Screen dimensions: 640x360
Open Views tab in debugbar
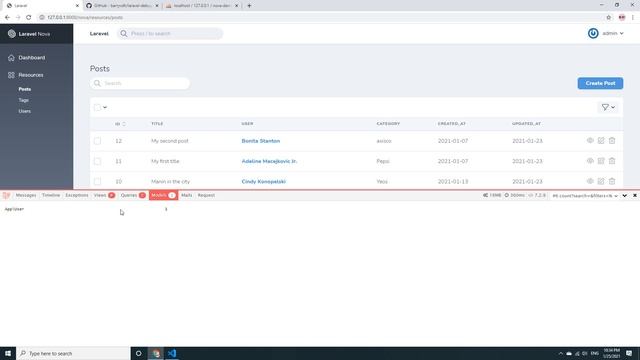click(x=104, y=196)
